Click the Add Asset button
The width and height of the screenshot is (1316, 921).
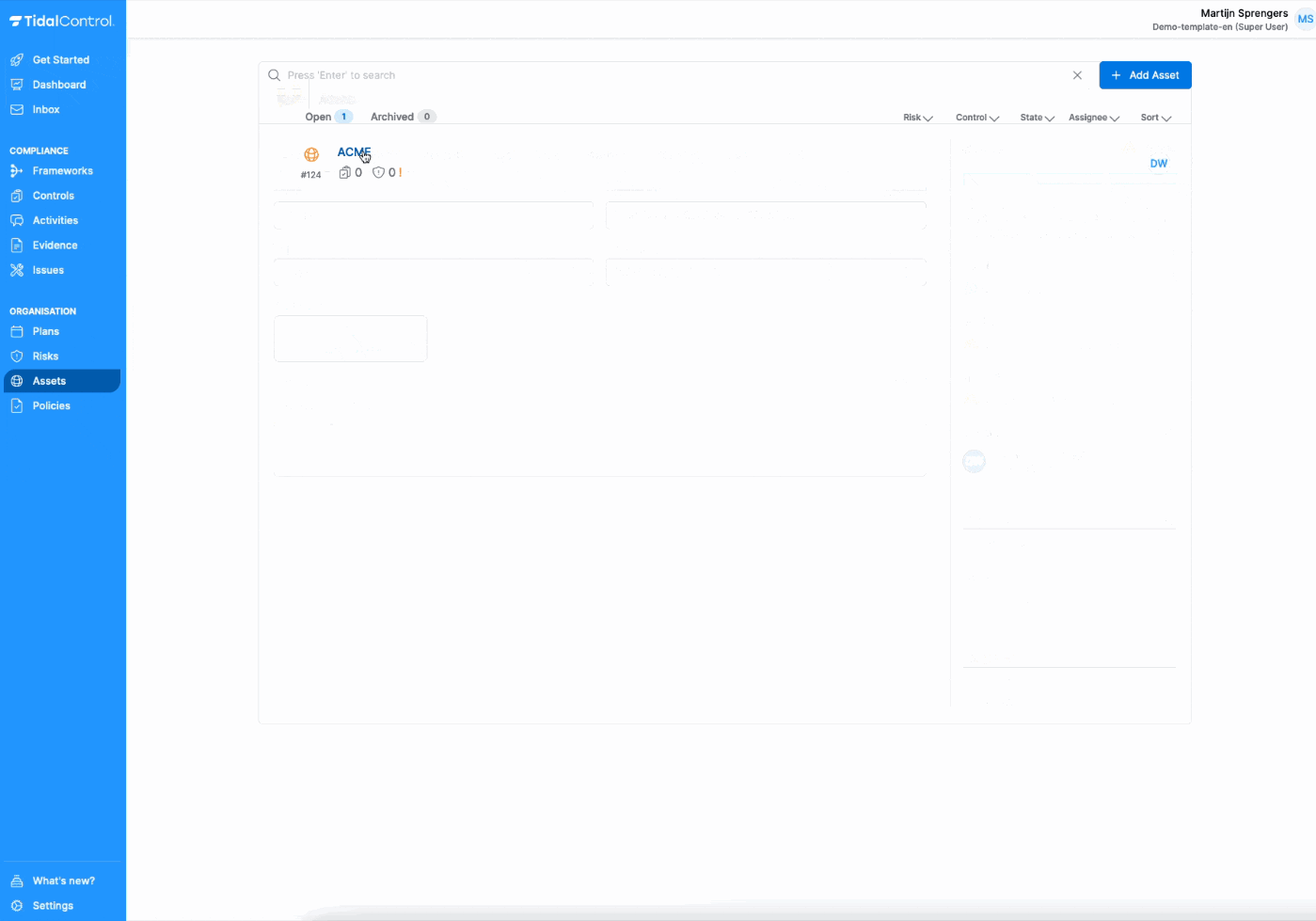tap(1145, 74)
